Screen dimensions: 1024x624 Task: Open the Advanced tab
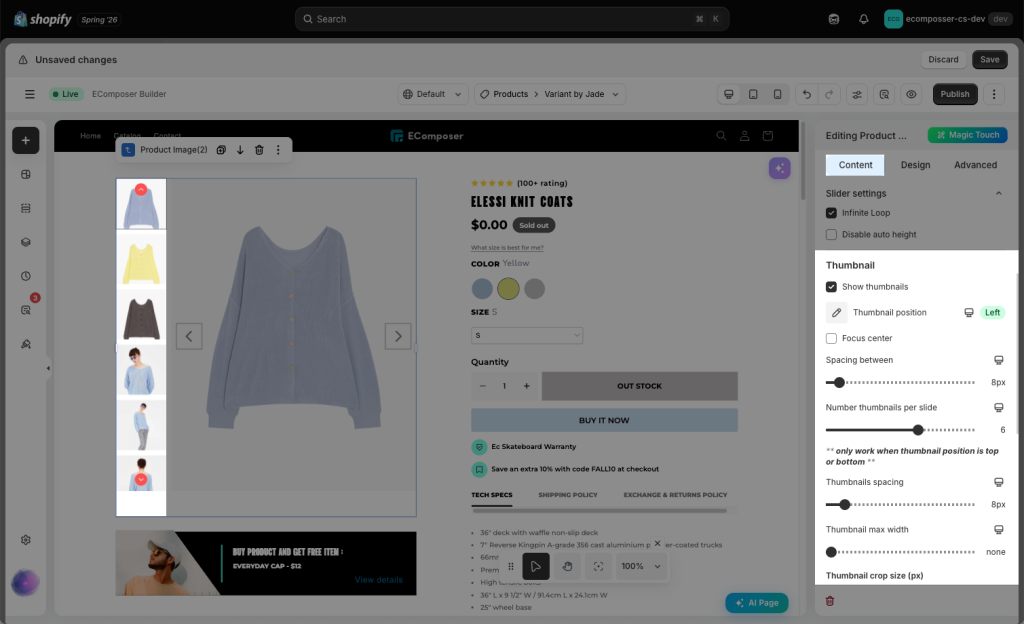[975, 165]
